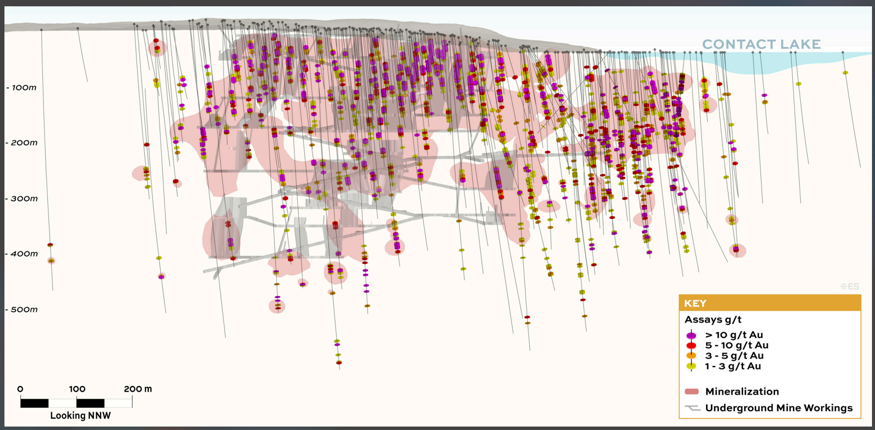875x430 pixels.
Task: Select the yellow 1 - 3 g/t Au marker
Action: [x=692, y=366]
